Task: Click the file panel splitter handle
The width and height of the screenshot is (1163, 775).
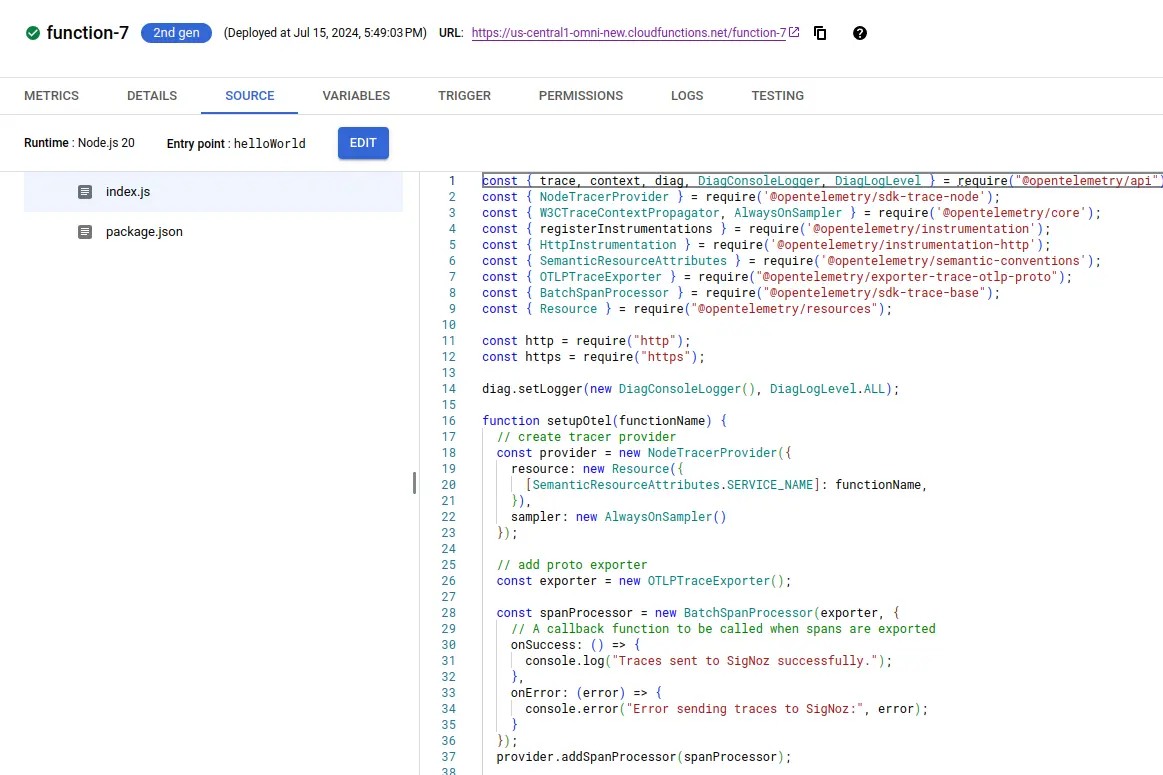Action: (x=414, y=483)
